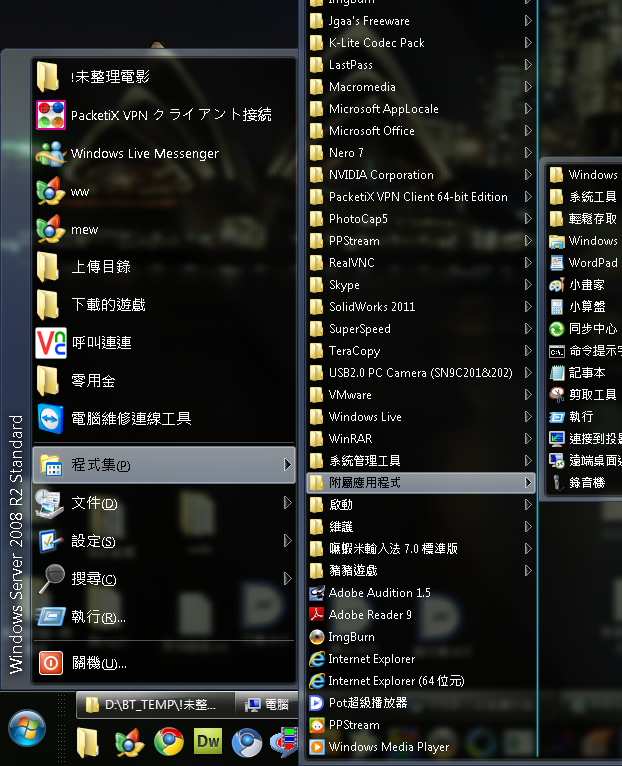The image size is (622, 766).
Task: Open NVIDIA Corporation program folder
Action: (x=421, y=175)
